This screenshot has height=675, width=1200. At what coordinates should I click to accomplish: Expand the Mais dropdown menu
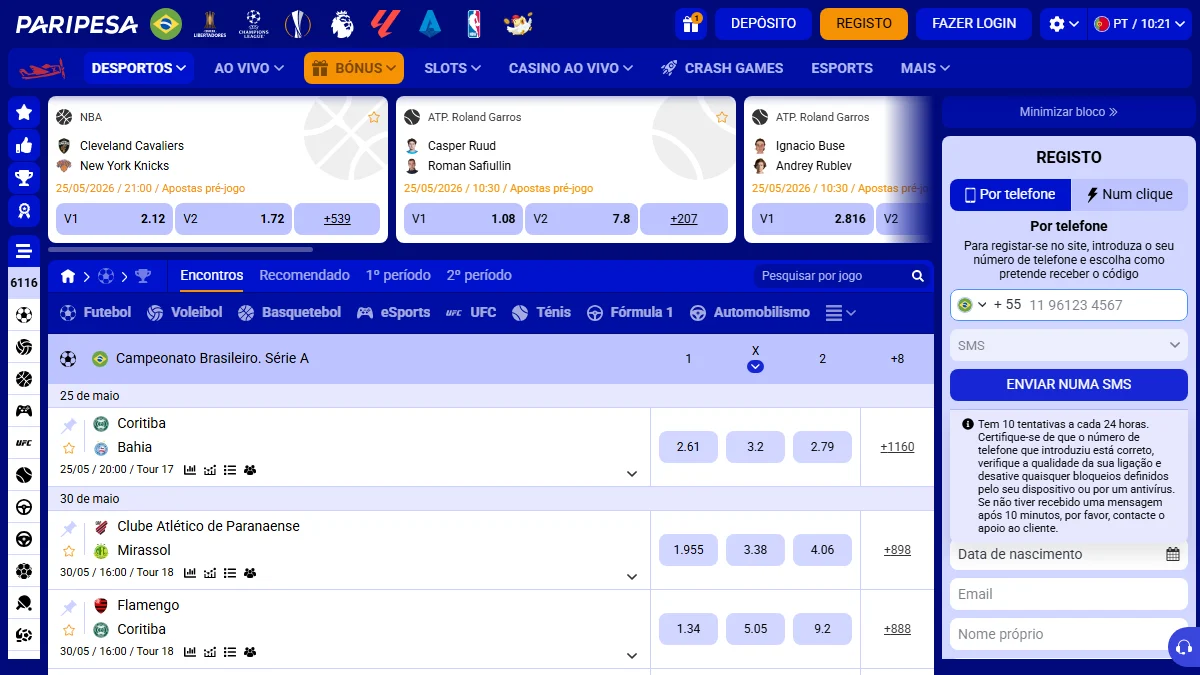click(925, 68)
